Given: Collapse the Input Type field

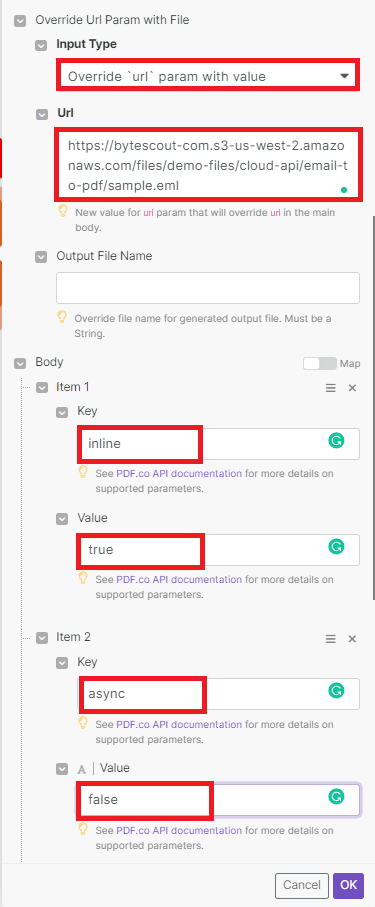Looking at the screenshot, I should click(41, 46).
